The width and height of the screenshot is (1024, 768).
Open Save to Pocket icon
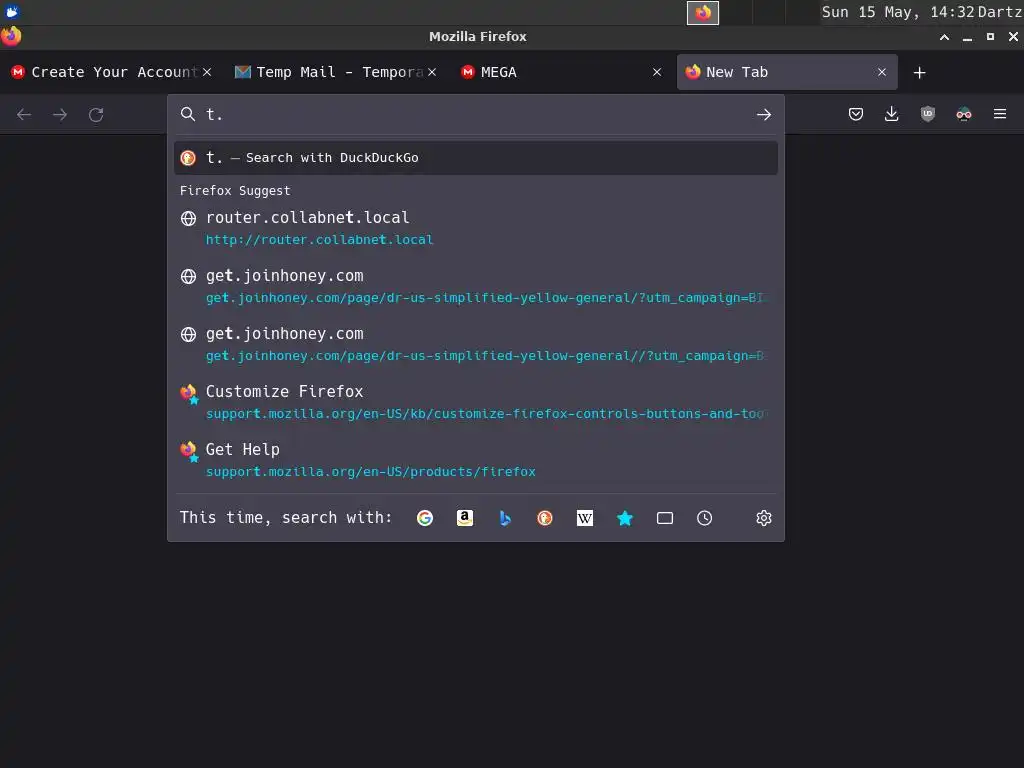tap(856, 114)
